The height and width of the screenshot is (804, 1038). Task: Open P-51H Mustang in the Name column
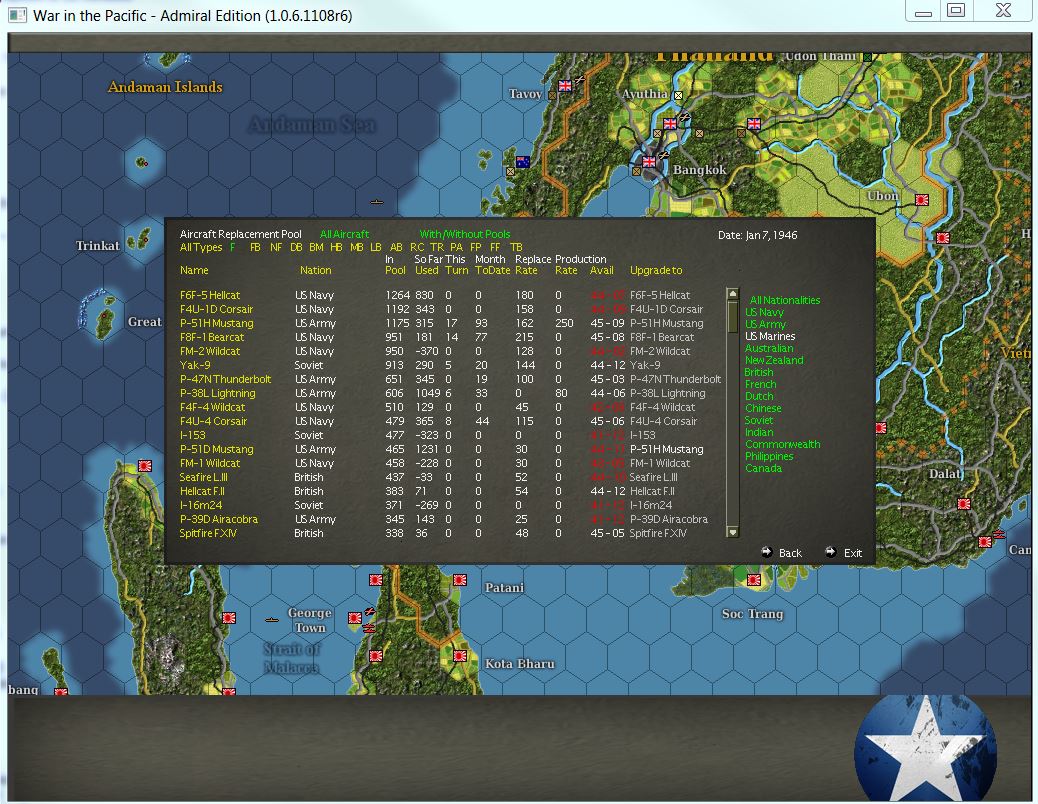point(216,323)
